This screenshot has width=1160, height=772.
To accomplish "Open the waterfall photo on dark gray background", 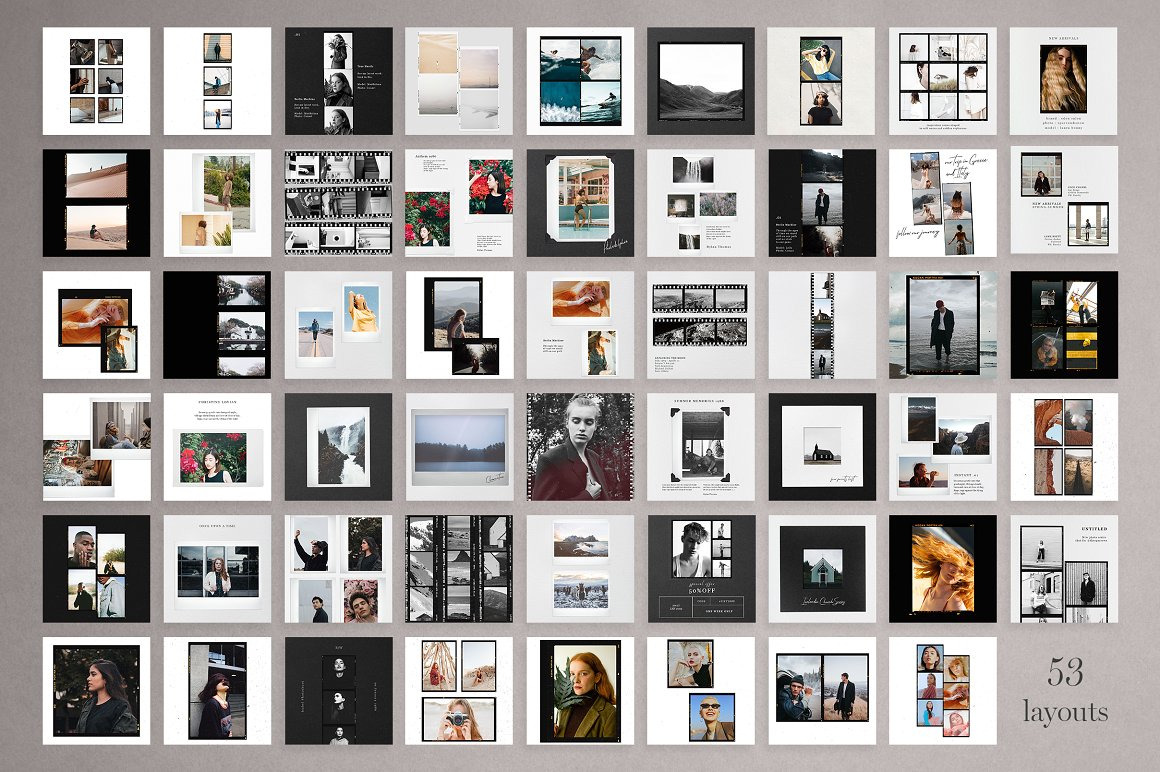I will pos(339,447).
